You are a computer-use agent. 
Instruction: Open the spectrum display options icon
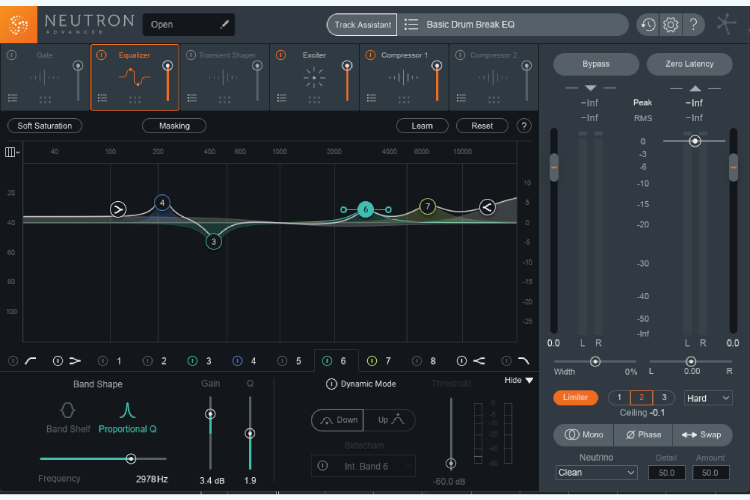pos(11,152)
